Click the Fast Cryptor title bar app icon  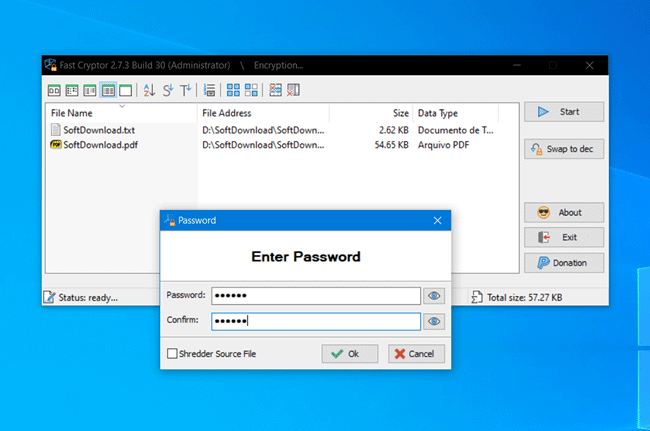coord(51,65)
